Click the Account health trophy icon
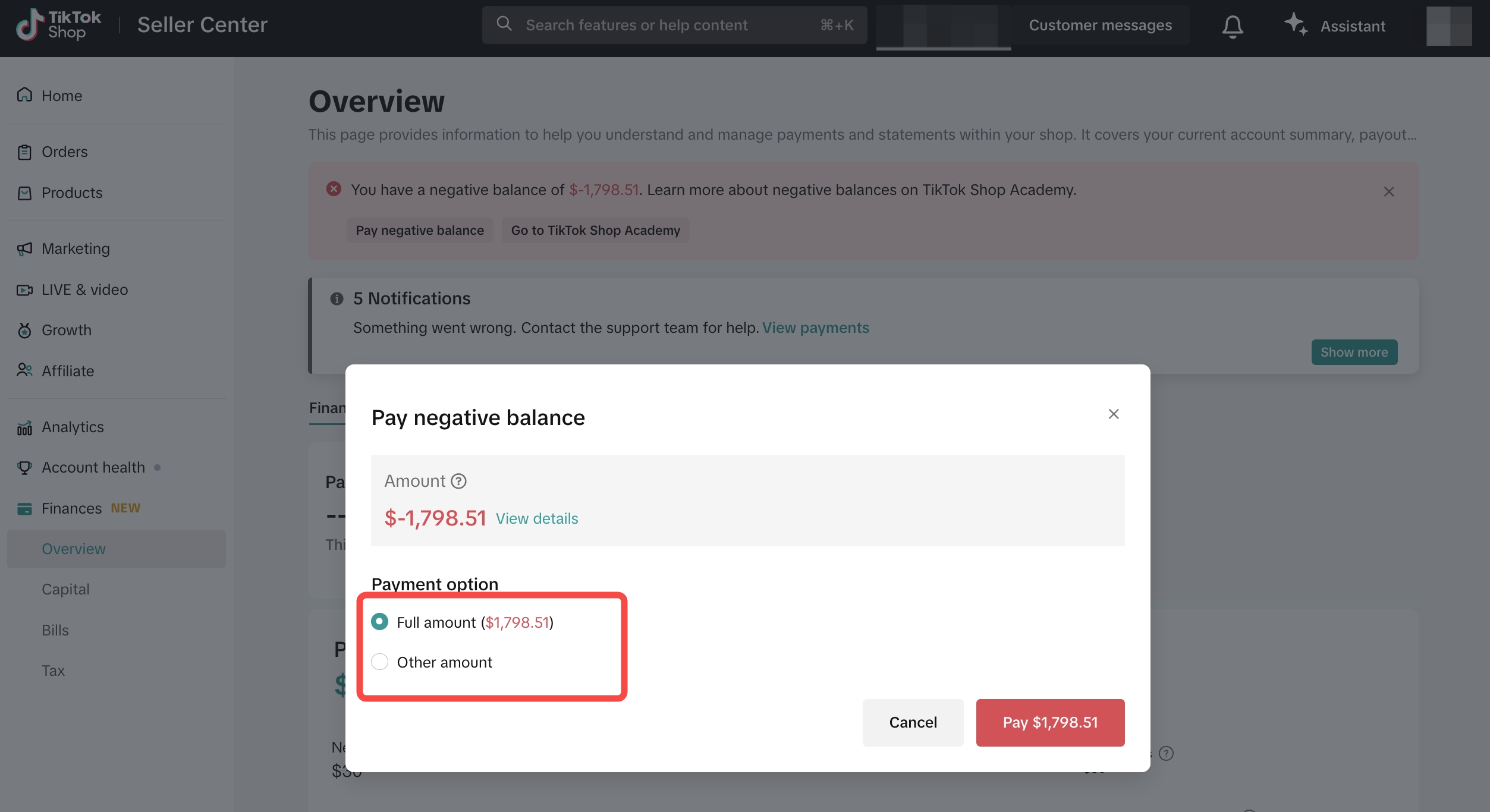This screenshot has width=1490, height=812. (x=24, y=468)
